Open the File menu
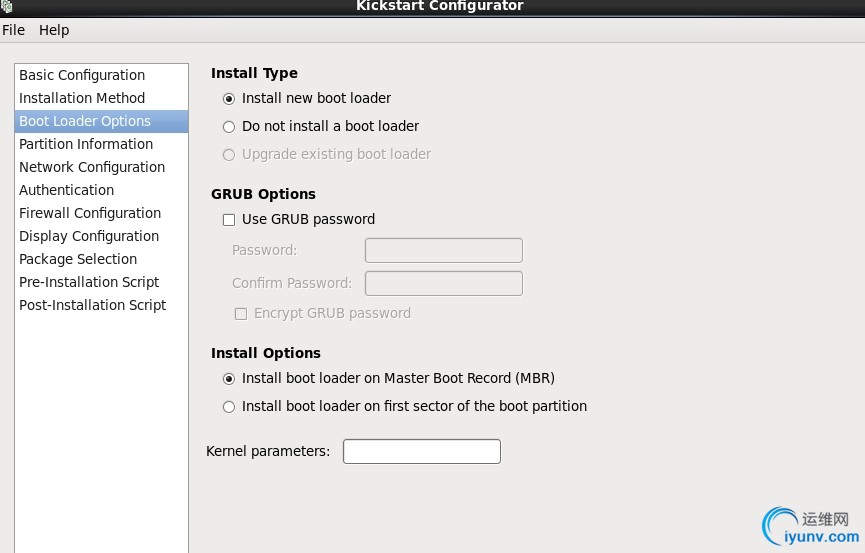 pos(14,30)
